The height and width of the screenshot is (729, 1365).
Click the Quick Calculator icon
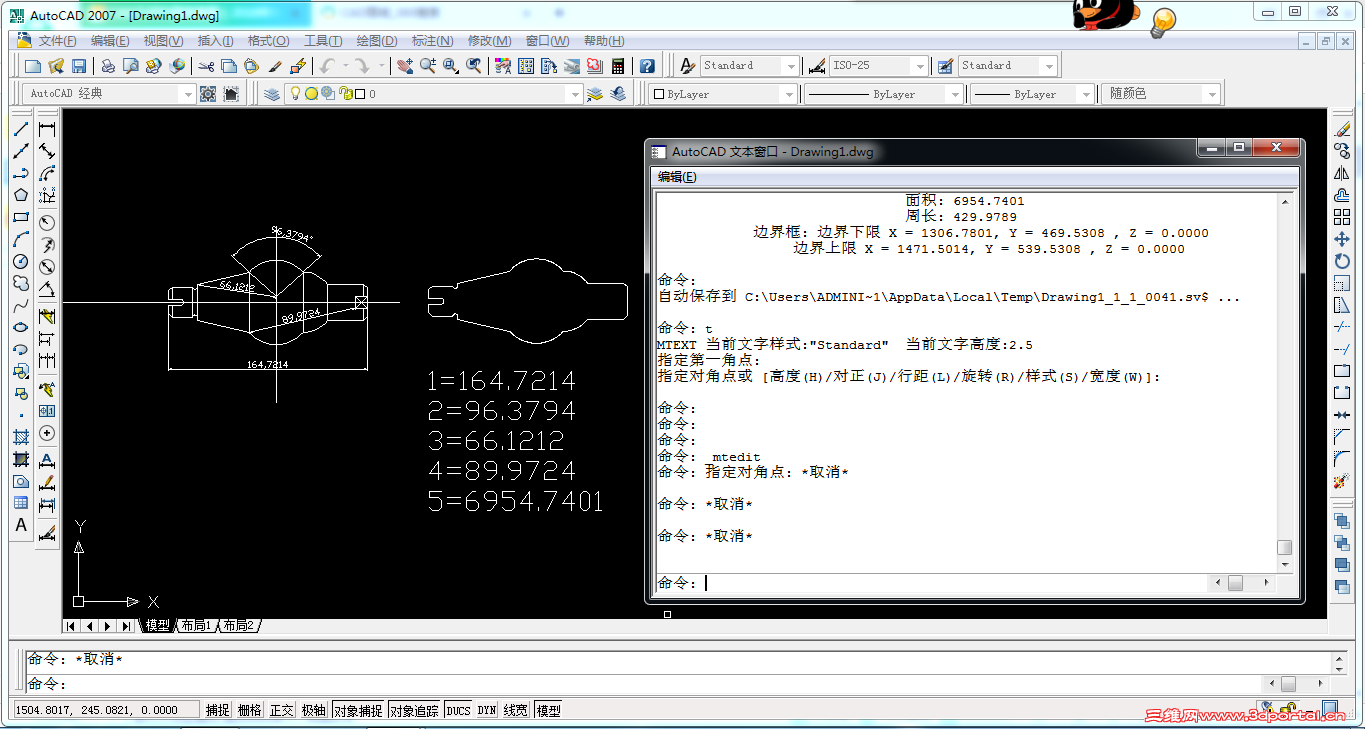pyautogui.click(x=618, y=66)
